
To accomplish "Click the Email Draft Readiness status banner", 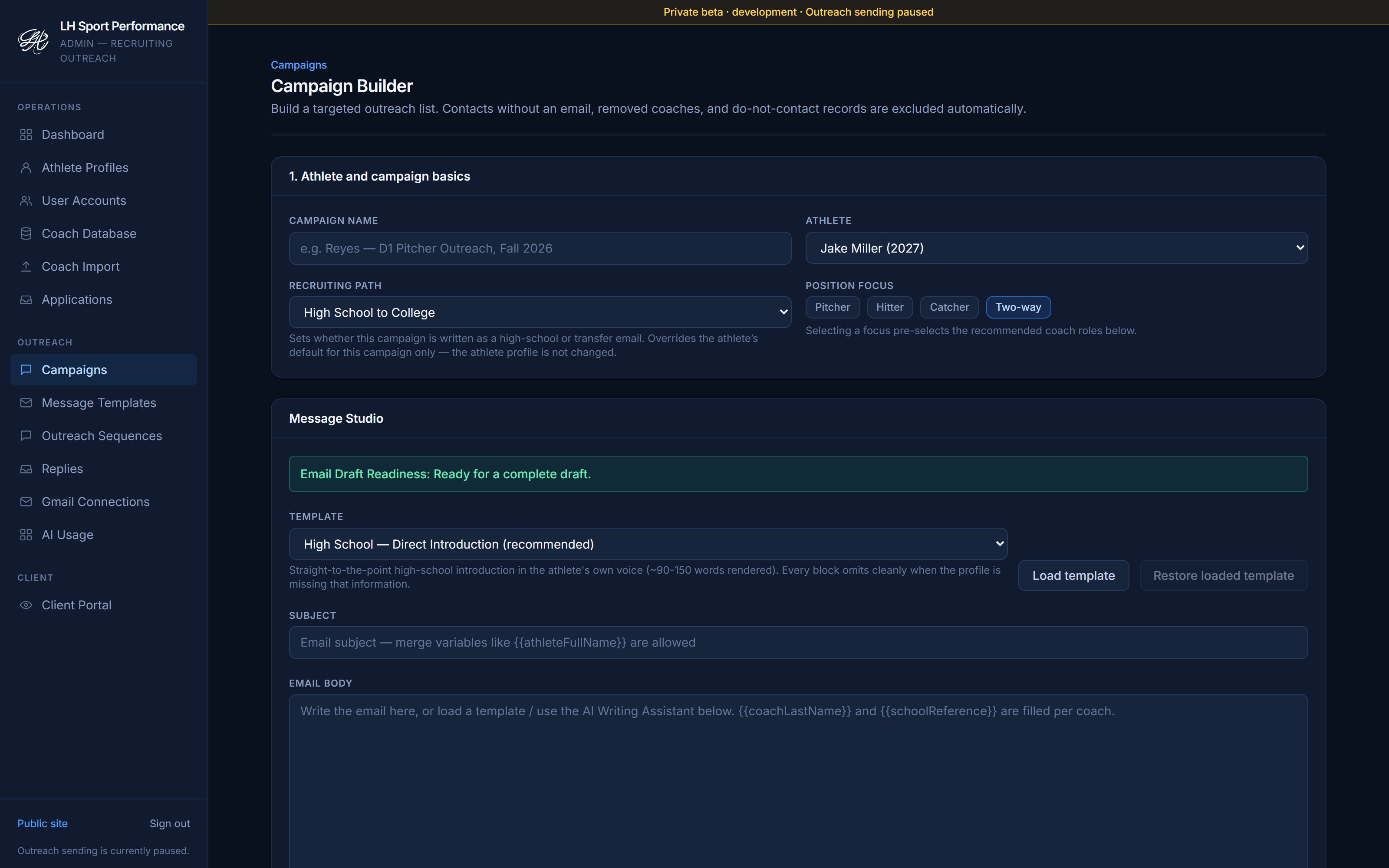I will (798, 473).
